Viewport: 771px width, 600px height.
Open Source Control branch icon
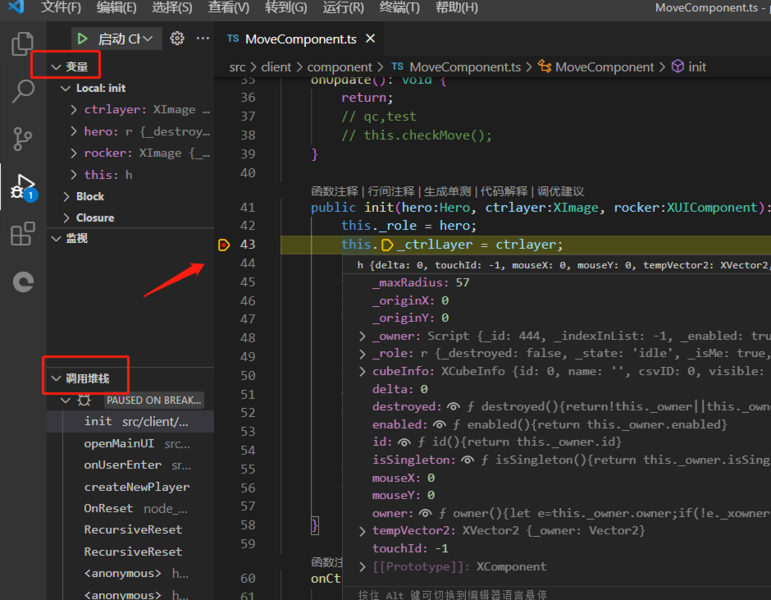23,139
